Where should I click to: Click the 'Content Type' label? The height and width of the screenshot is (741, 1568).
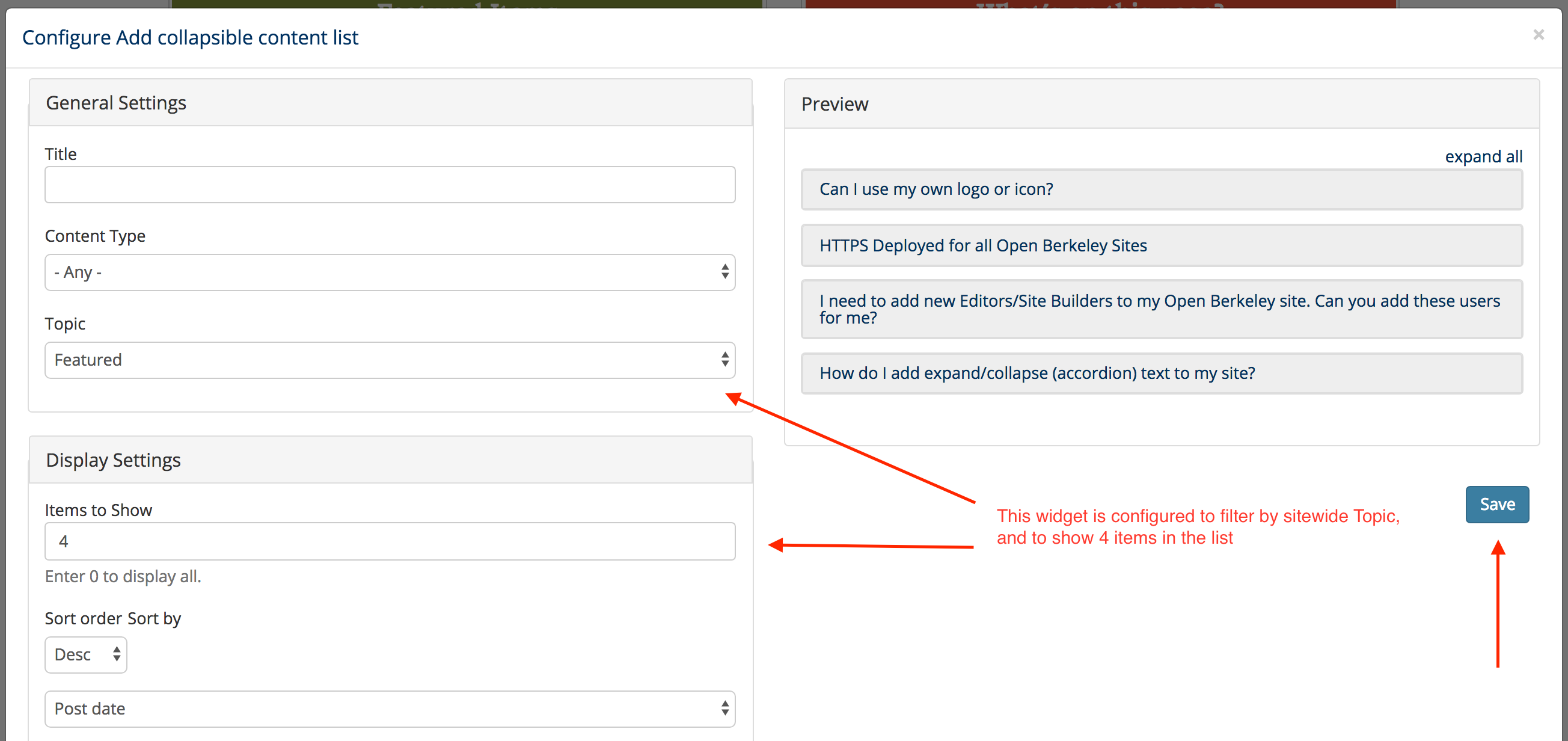coord(96,236)
